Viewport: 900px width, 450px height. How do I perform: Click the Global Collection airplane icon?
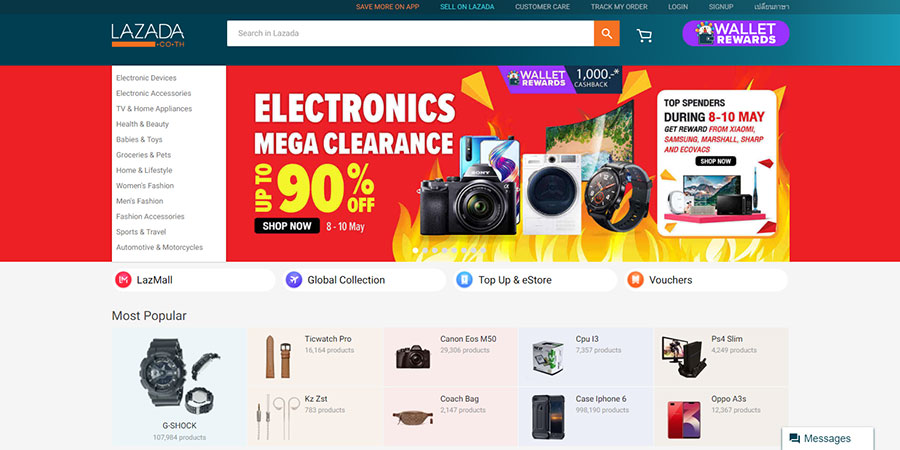pyautogui.click(x=294, y=280)
